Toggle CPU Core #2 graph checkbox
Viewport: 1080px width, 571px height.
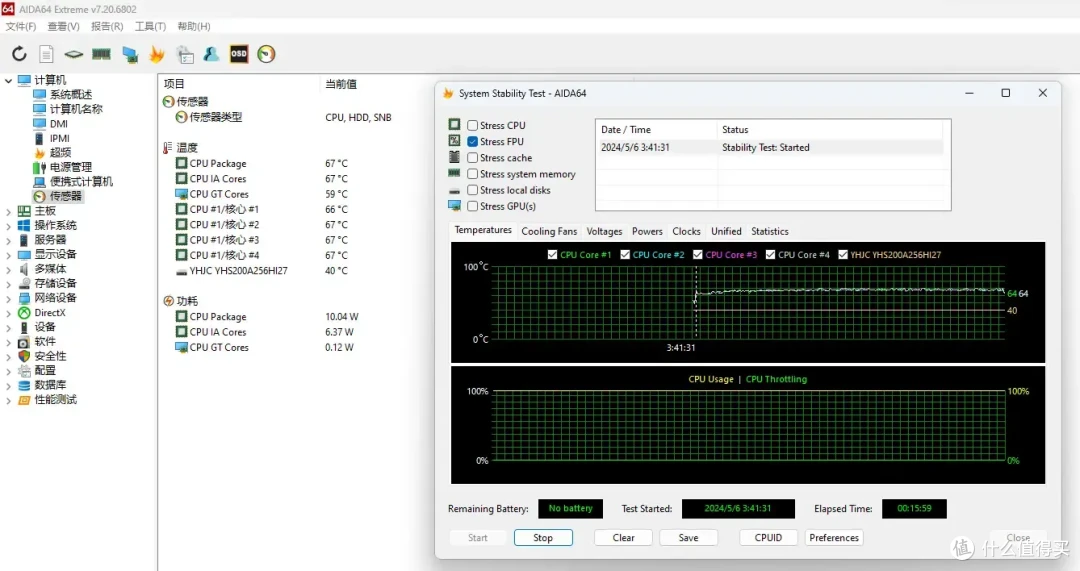click(x=625, y=254)
